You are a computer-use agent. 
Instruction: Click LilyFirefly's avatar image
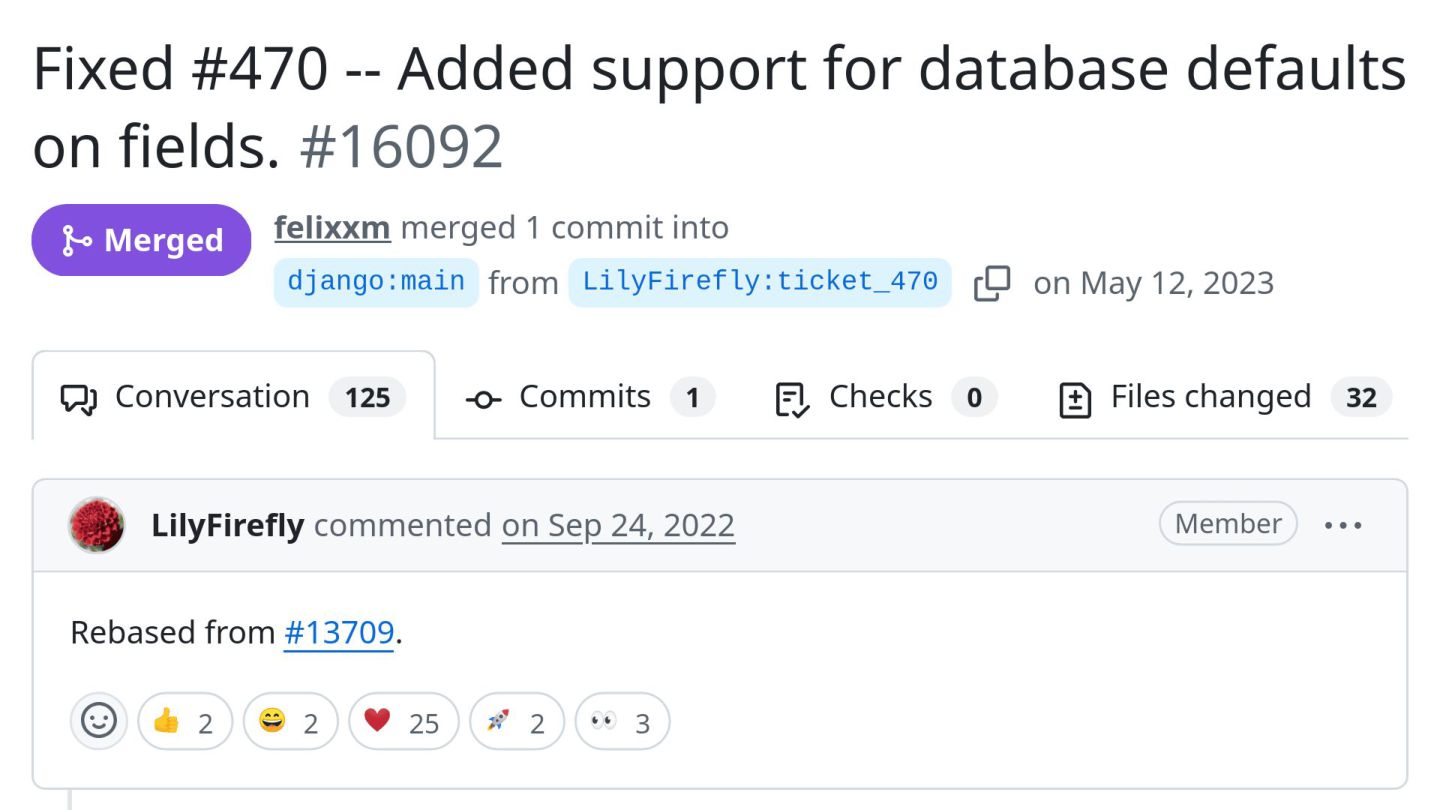pos(97,525)
